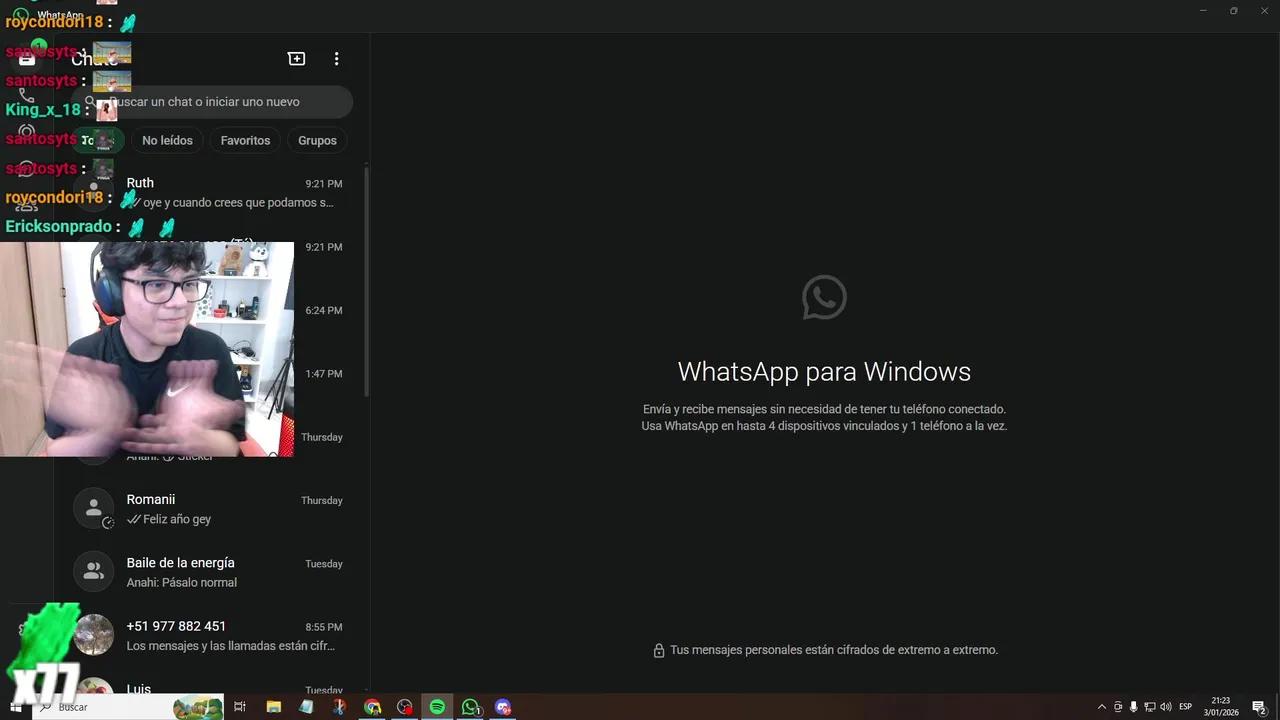The height and width of the screenshot is (720, 1280).
Task: Filter chats by No leídos
Action: pyautogui.click(x=167, y=141)
